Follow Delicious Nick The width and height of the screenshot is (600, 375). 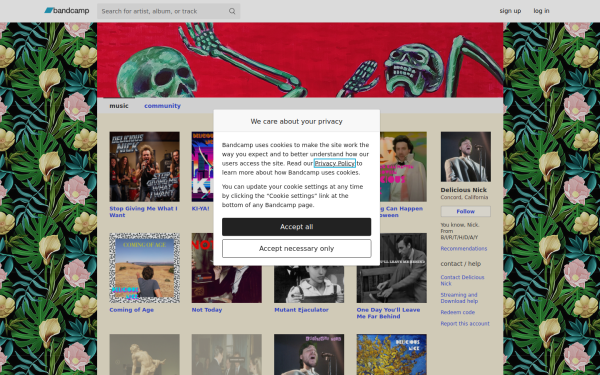pyautogui.click(x=465, y=211)
